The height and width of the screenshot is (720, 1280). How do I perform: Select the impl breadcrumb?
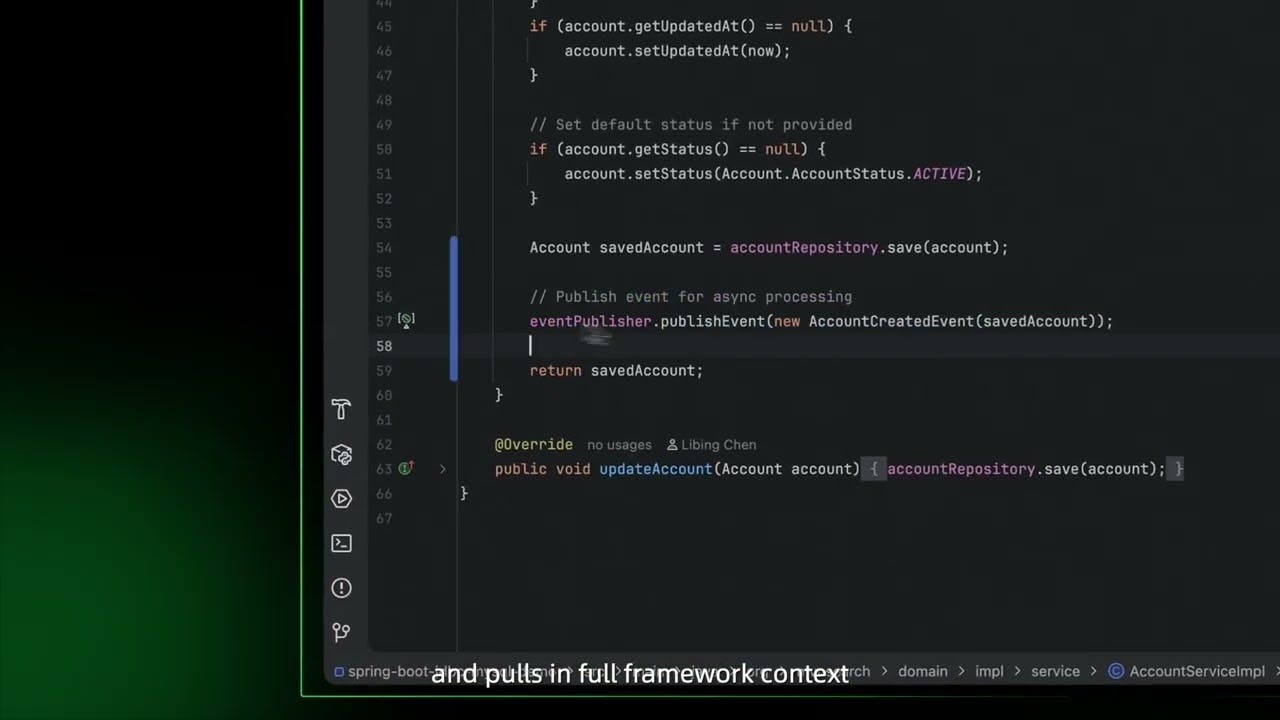point(989,672)
